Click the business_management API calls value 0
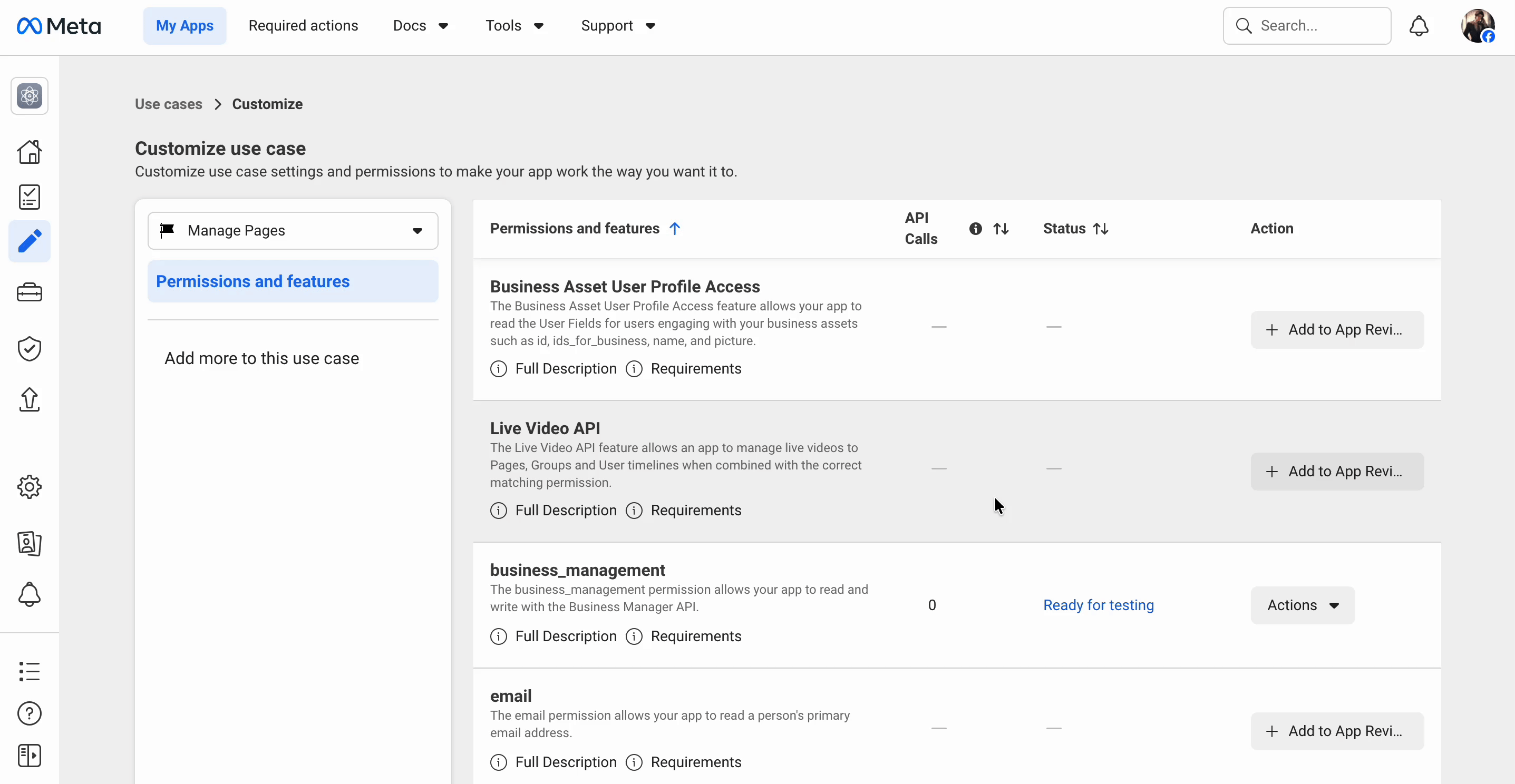 coord(932,605)
